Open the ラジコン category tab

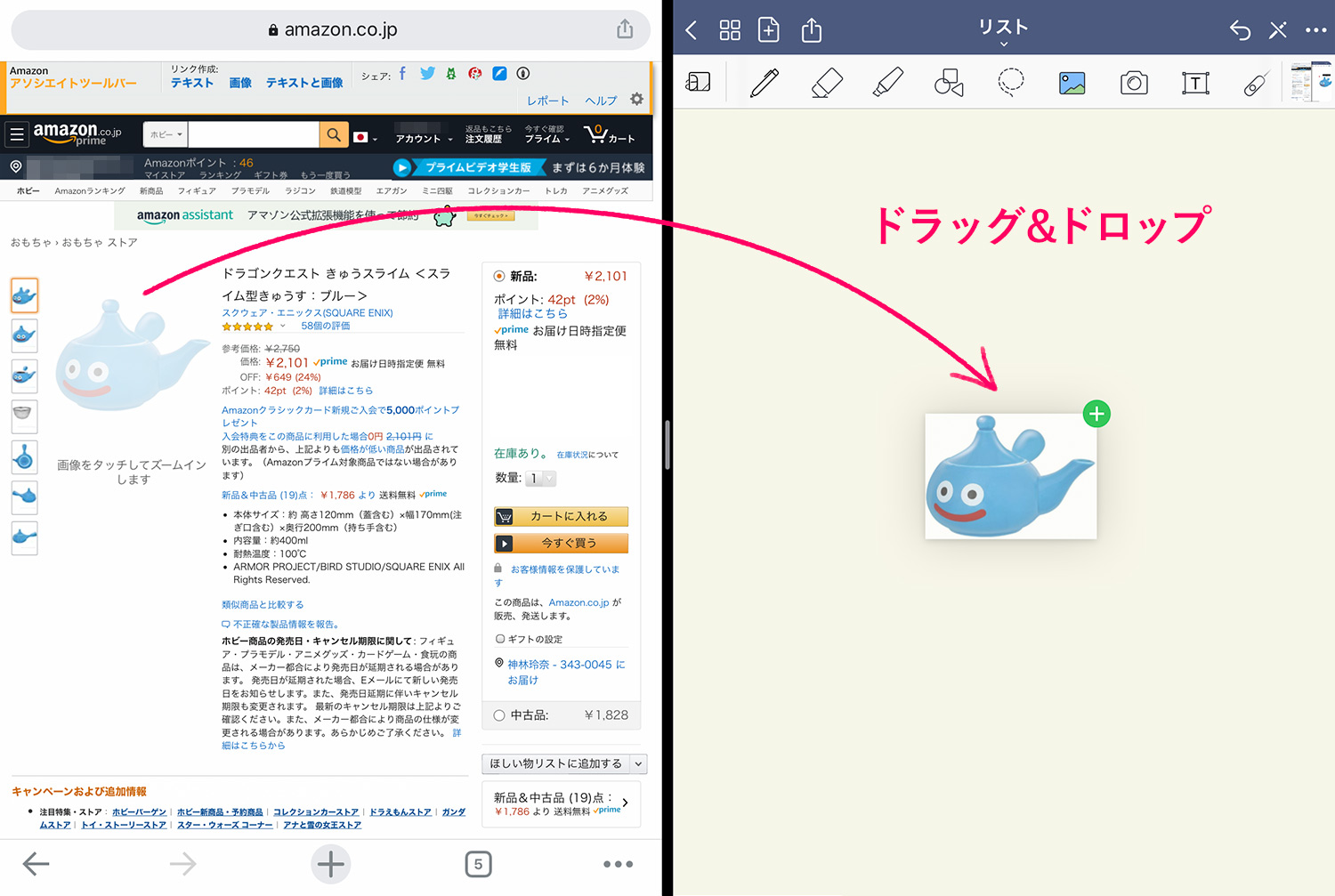pyautogui.click(x=300, y=190)
